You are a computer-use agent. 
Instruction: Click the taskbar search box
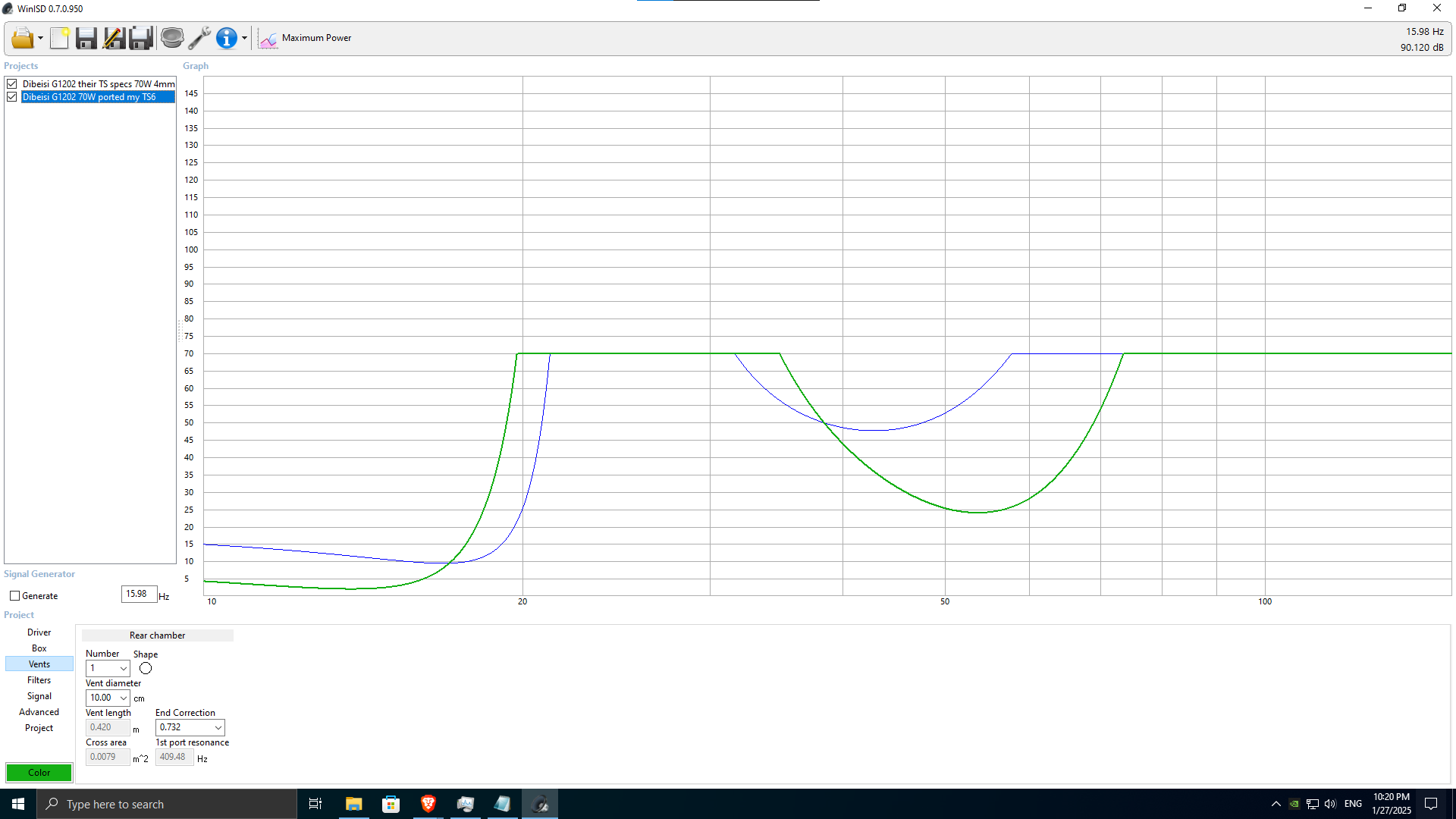[167, 804]
